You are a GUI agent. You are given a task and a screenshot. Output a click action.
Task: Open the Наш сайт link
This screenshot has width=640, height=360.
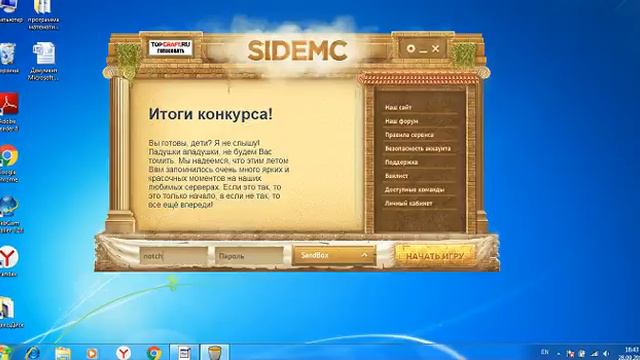click(398, 107)
